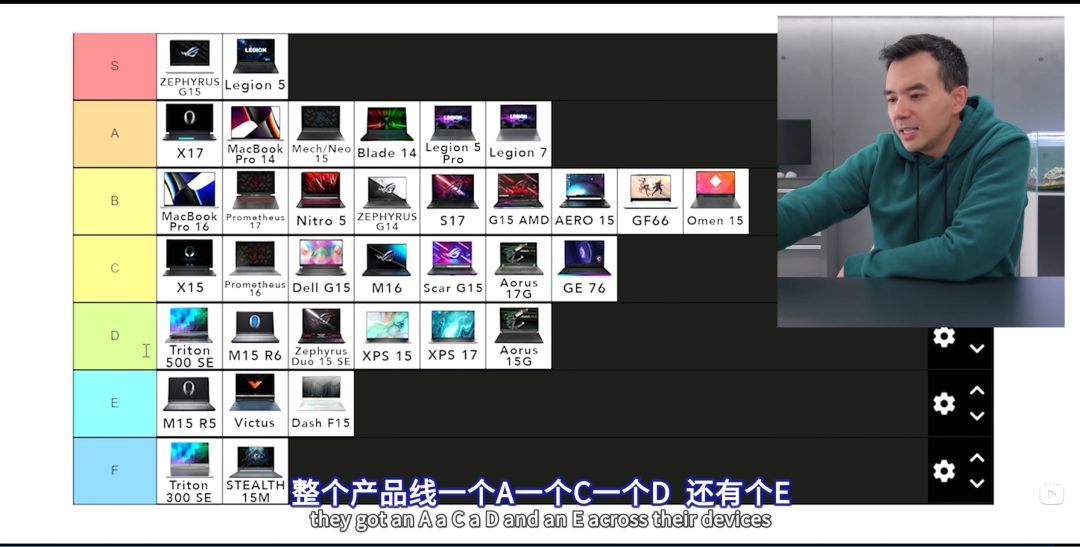Viewport: 1080px width, 547px height.
Task: Select the M16 laptop tile
Action: 386,269
